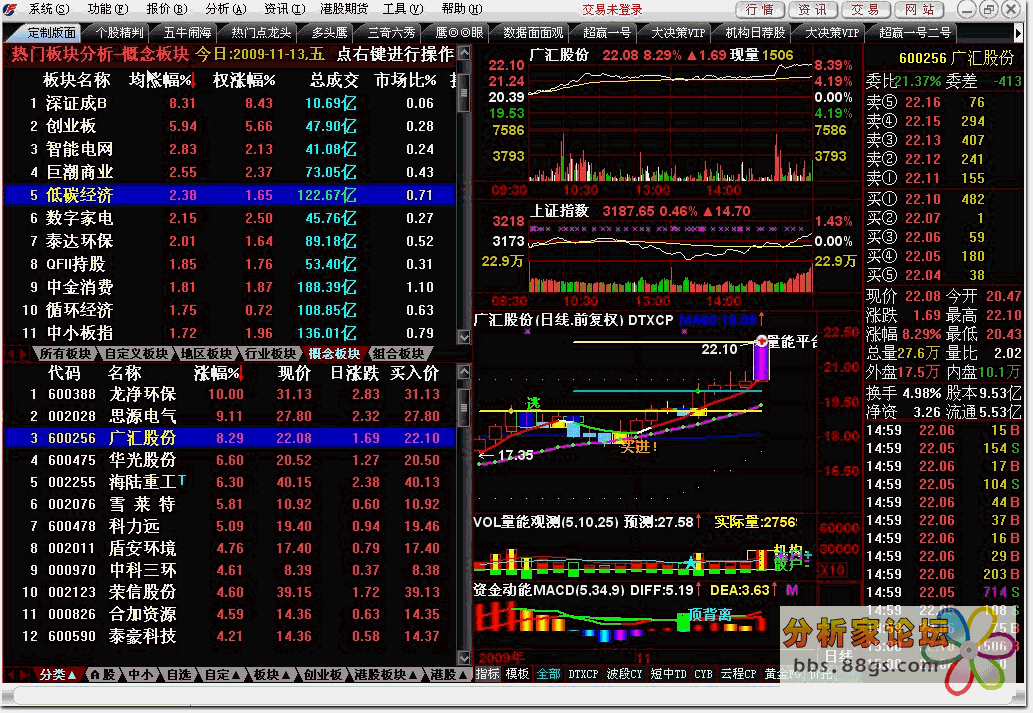Select the 指标 tab below the chart
This screenshot has height=713, width=1033.
pyautogui.click(x=488, y=674)
